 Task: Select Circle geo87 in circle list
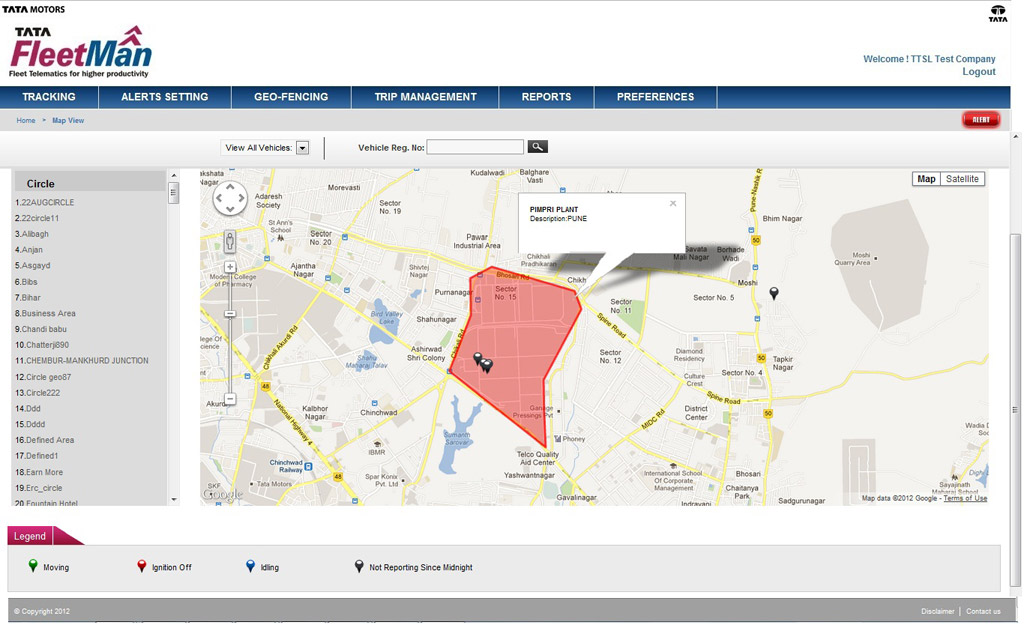point(43,377)
